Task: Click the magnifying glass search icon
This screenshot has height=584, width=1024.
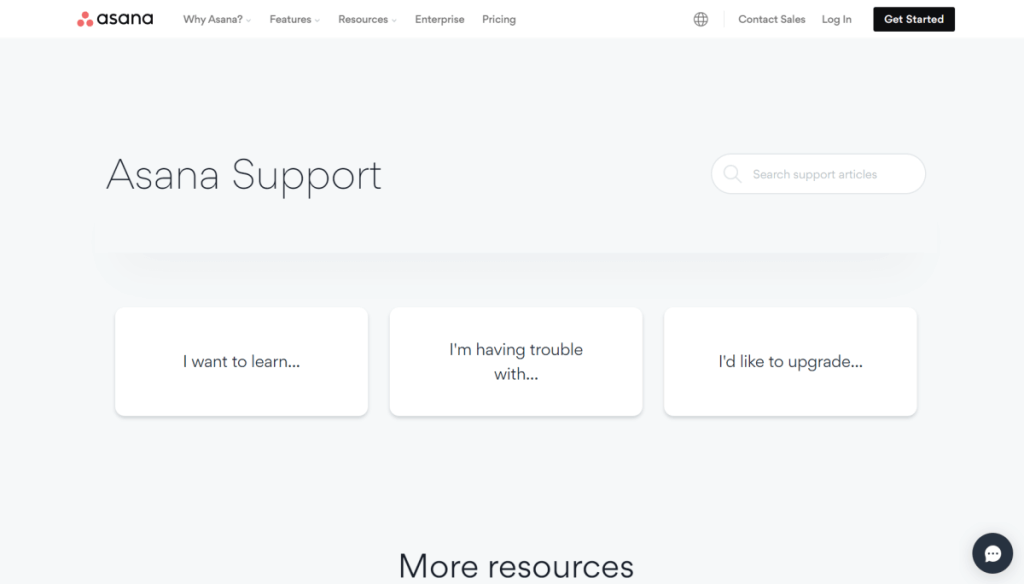Action: pos(733,173)
